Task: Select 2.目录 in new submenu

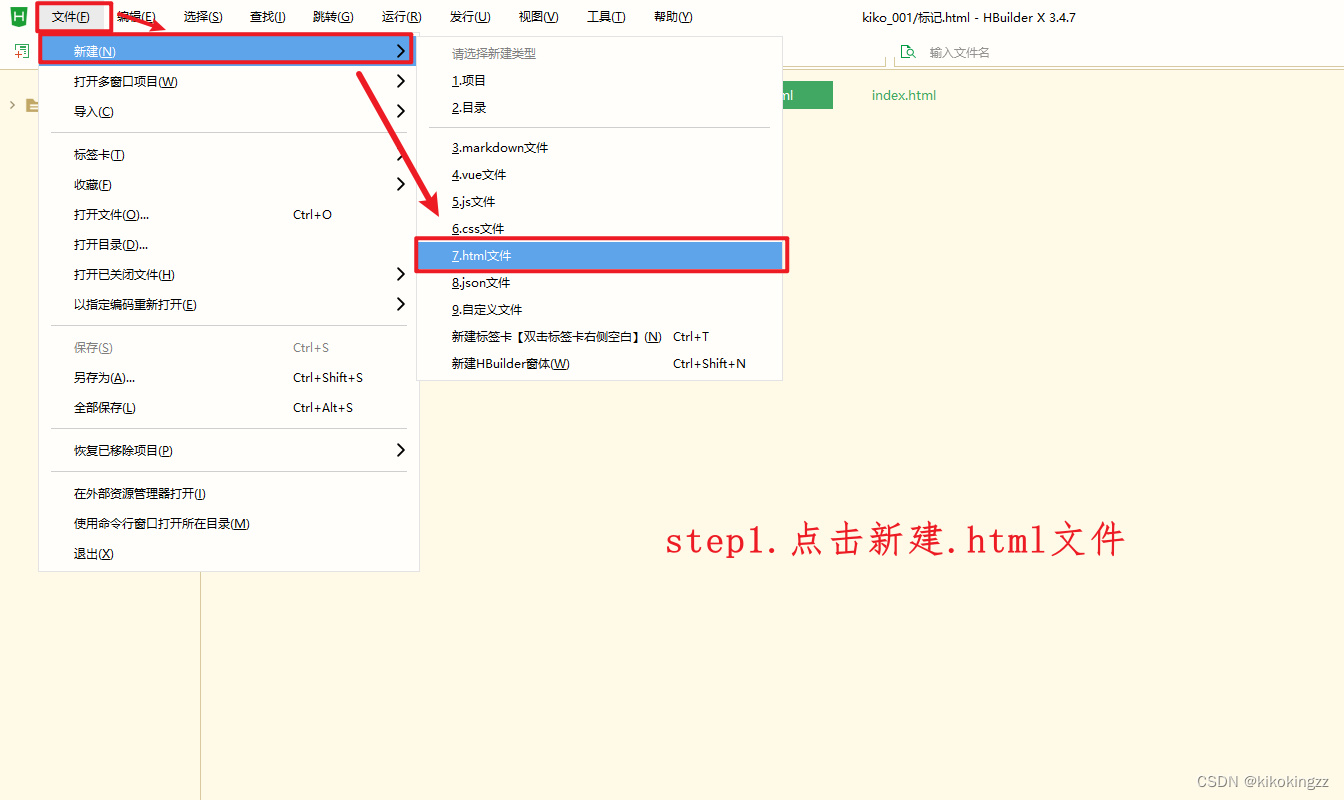Action: (x=599, y=107)
